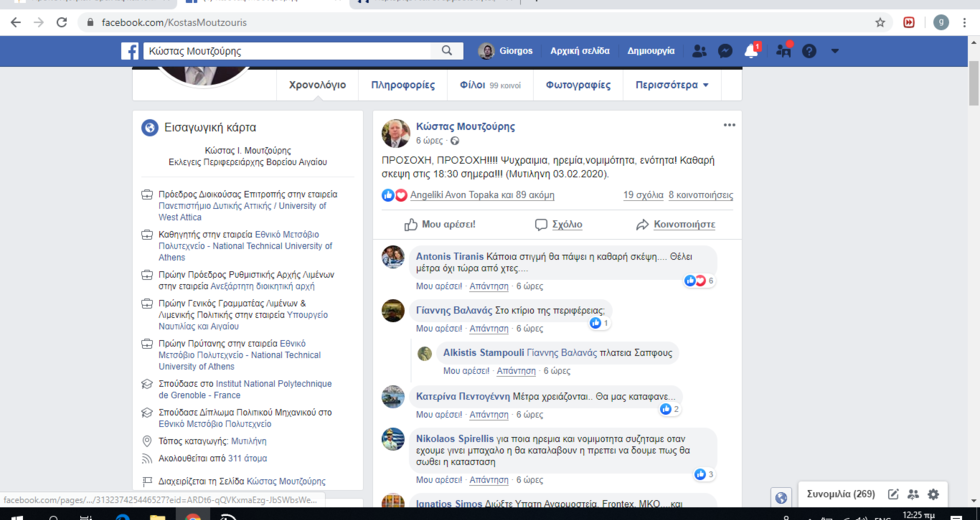Viewport: 980px width, 520px height.
Task: Click new message icon in chat bar
Action: [x=893, y=494]
